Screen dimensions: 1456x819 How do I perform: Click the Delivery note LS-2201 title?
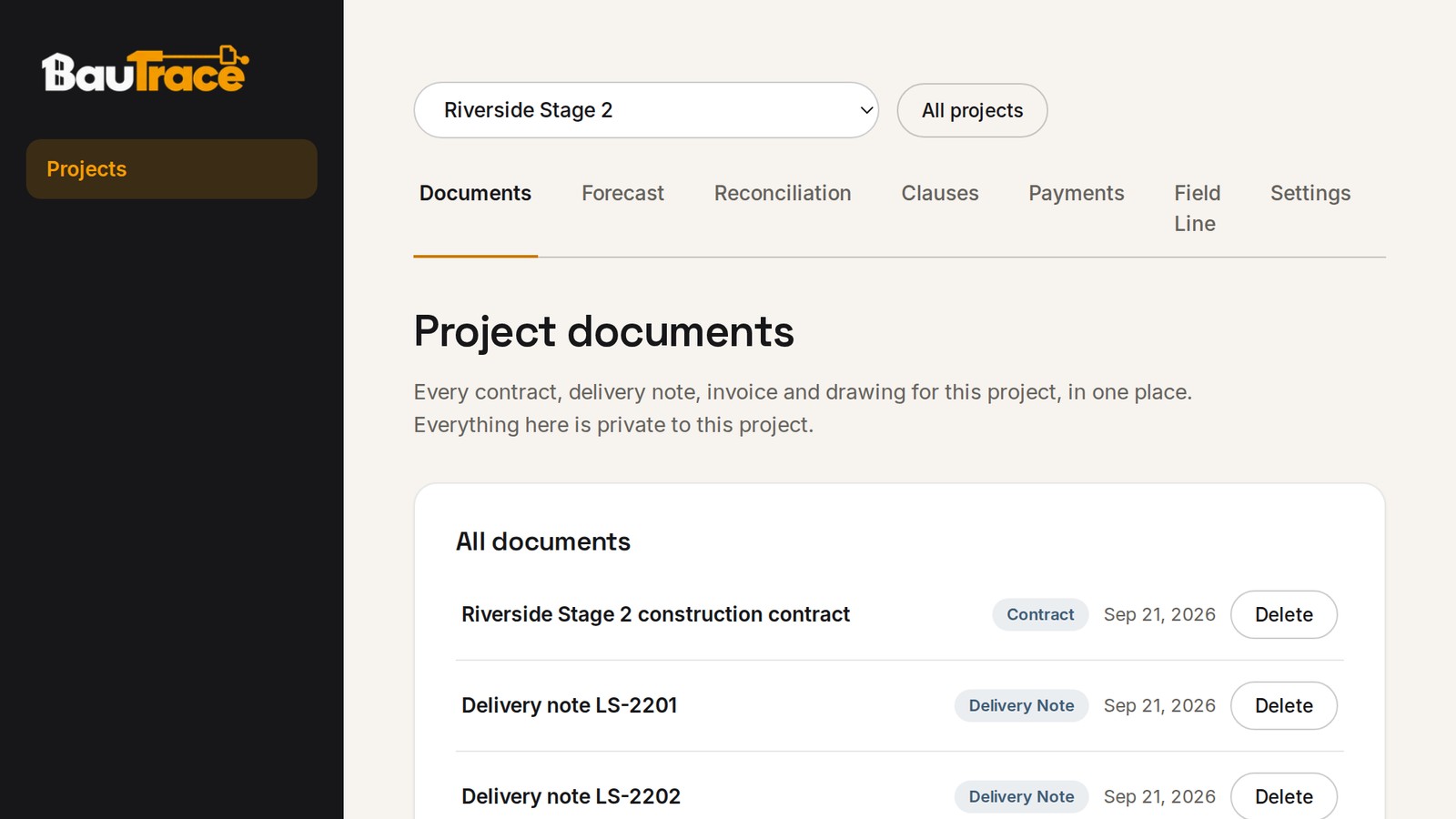(569, 705)
